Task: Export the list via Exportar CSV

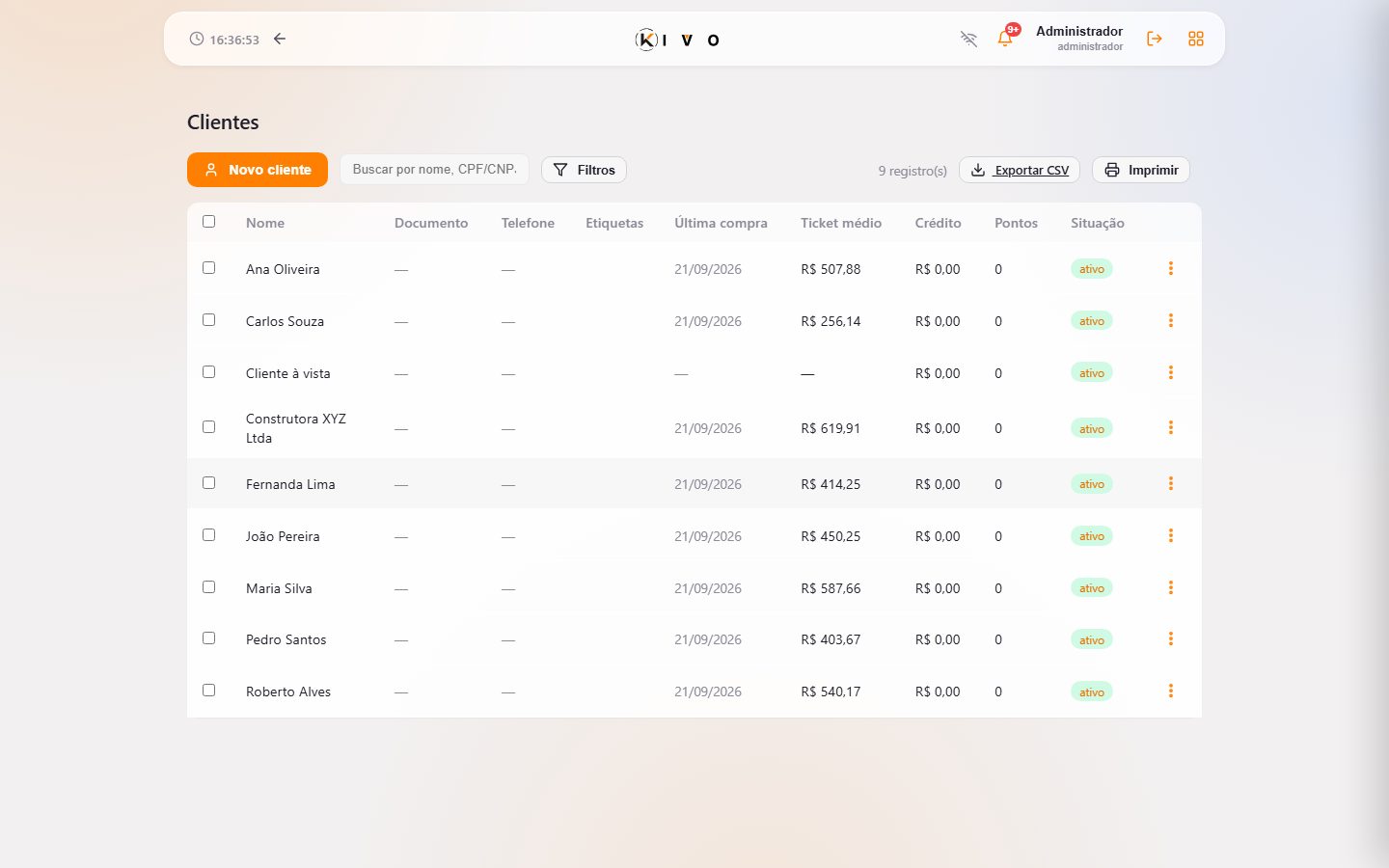Action: 1020,170
